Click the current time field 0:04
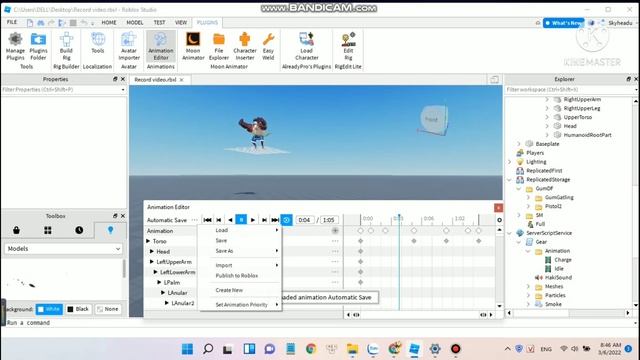640x360 pixels. point(304,220)
